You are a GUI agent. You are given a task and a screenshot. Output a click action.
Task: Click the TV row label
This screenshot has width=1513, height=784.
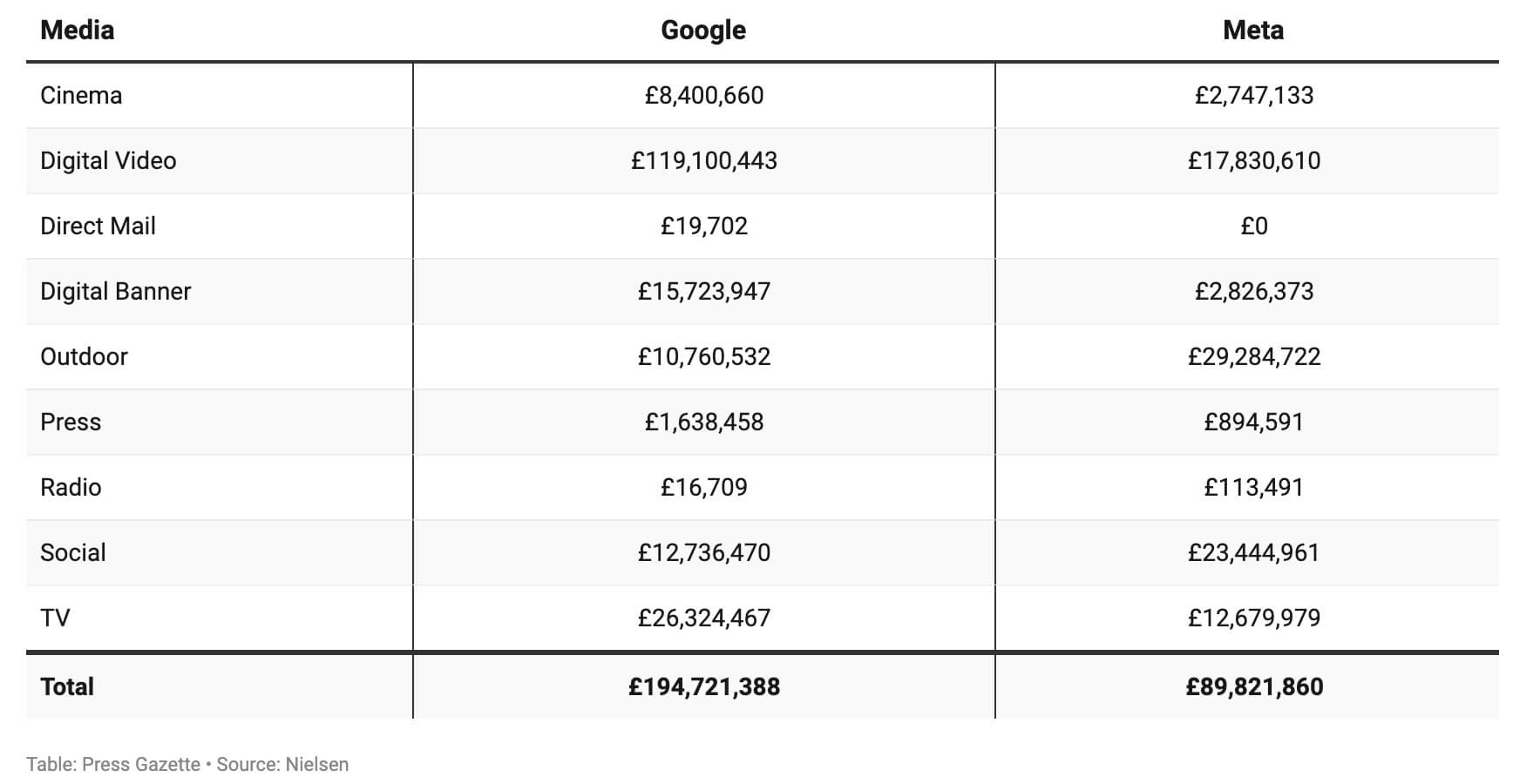coord(55,618)
